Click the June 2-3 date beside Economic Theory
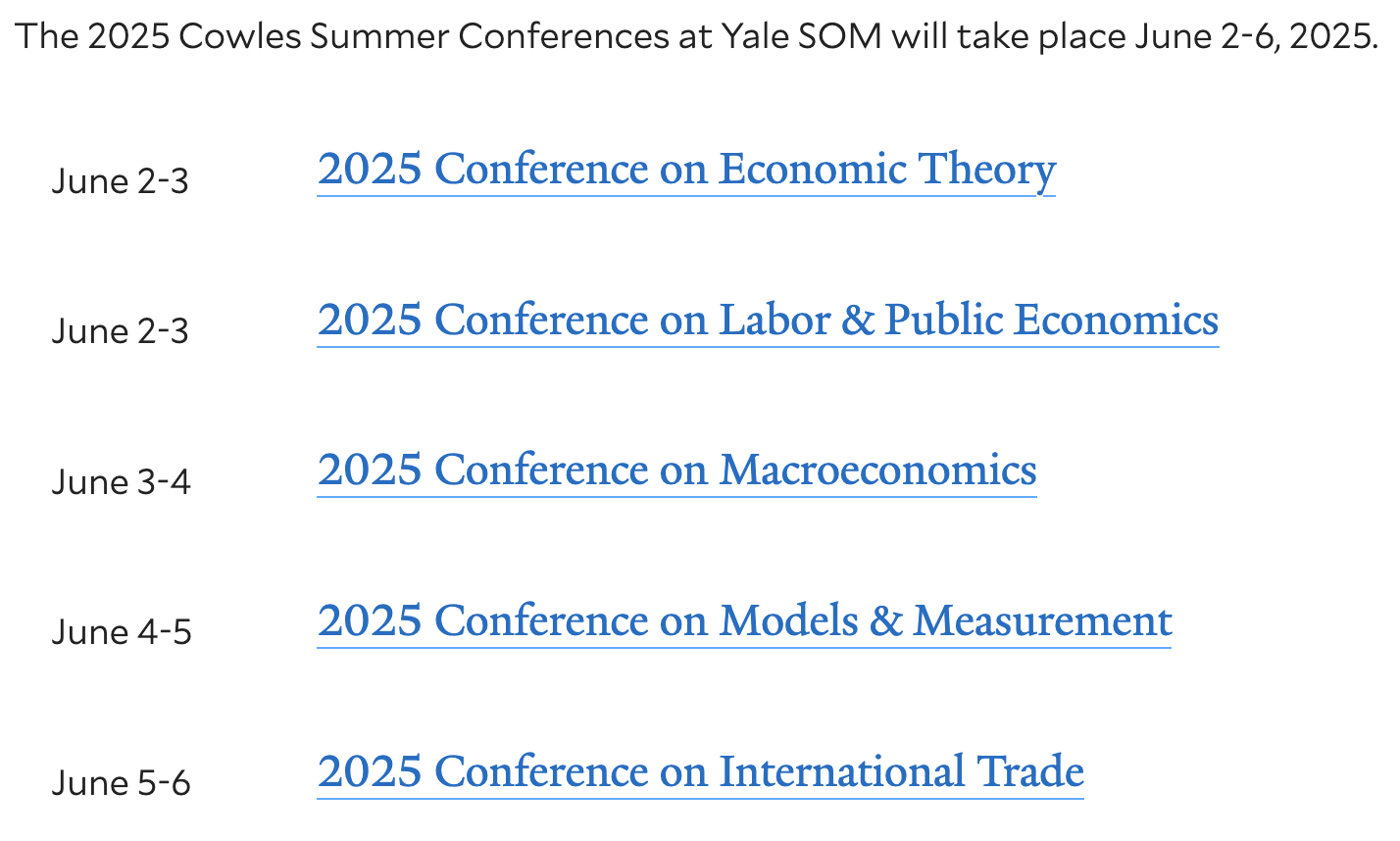 click(x=120, y=181)
